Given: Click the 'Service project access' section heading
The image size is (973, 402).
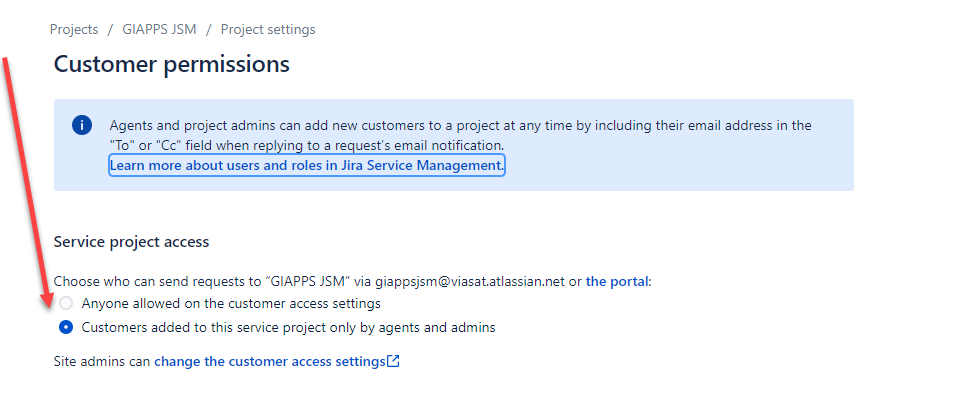Looking at the screenshot, I should (x=131, y=242).
